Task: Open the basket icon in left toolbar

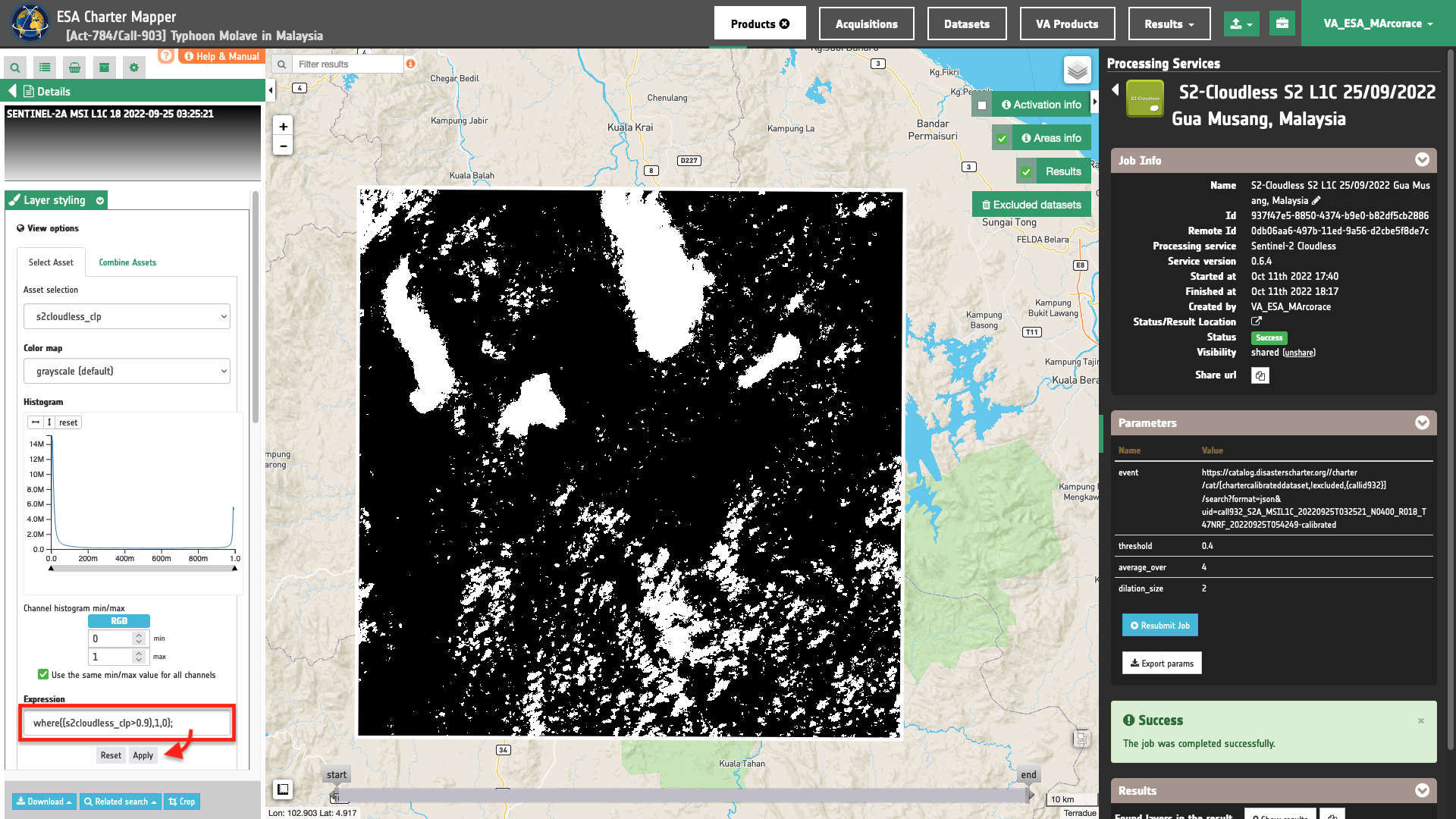Action: [x=74, y=67]
